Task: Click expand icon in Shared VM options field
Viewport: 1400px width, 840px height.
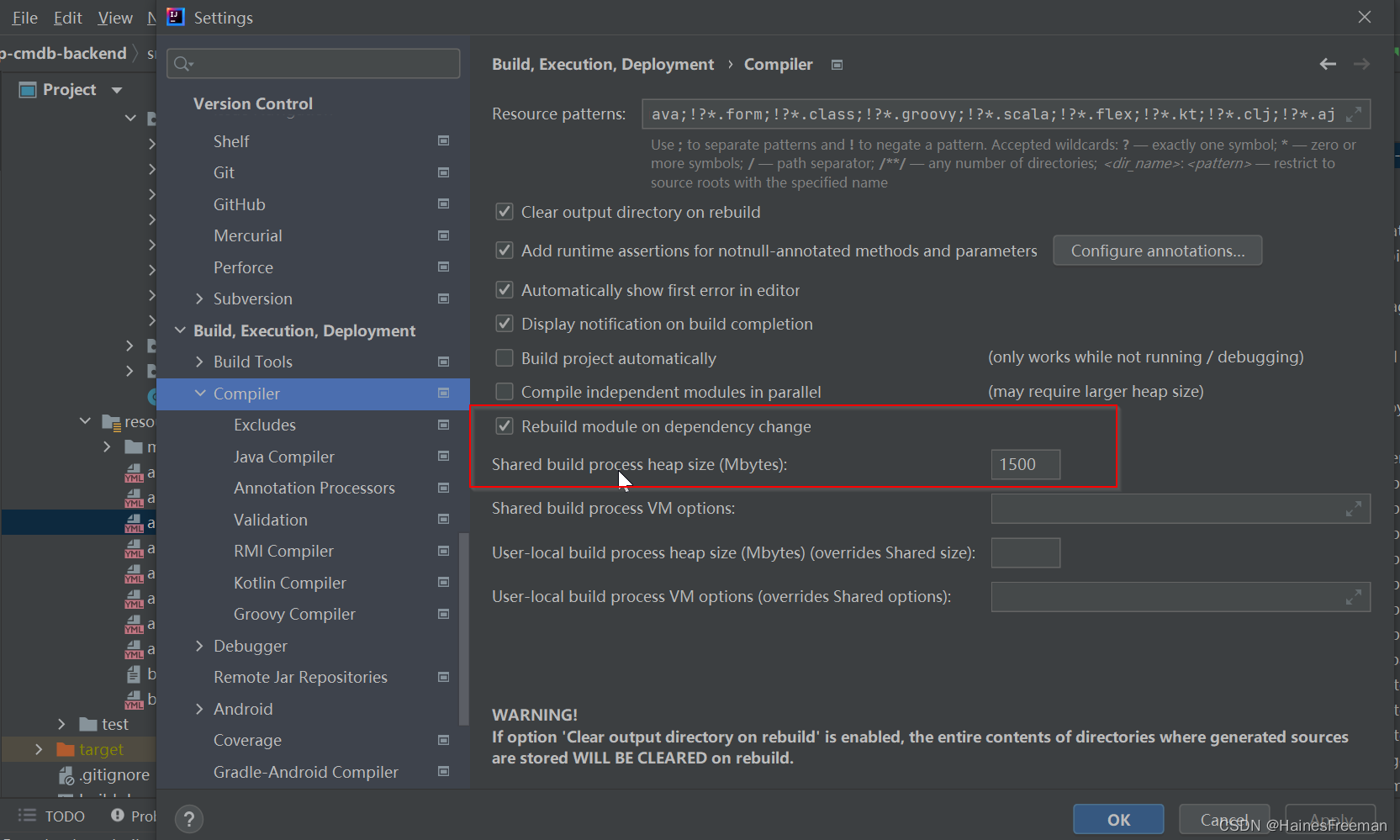Action: 1353,509
